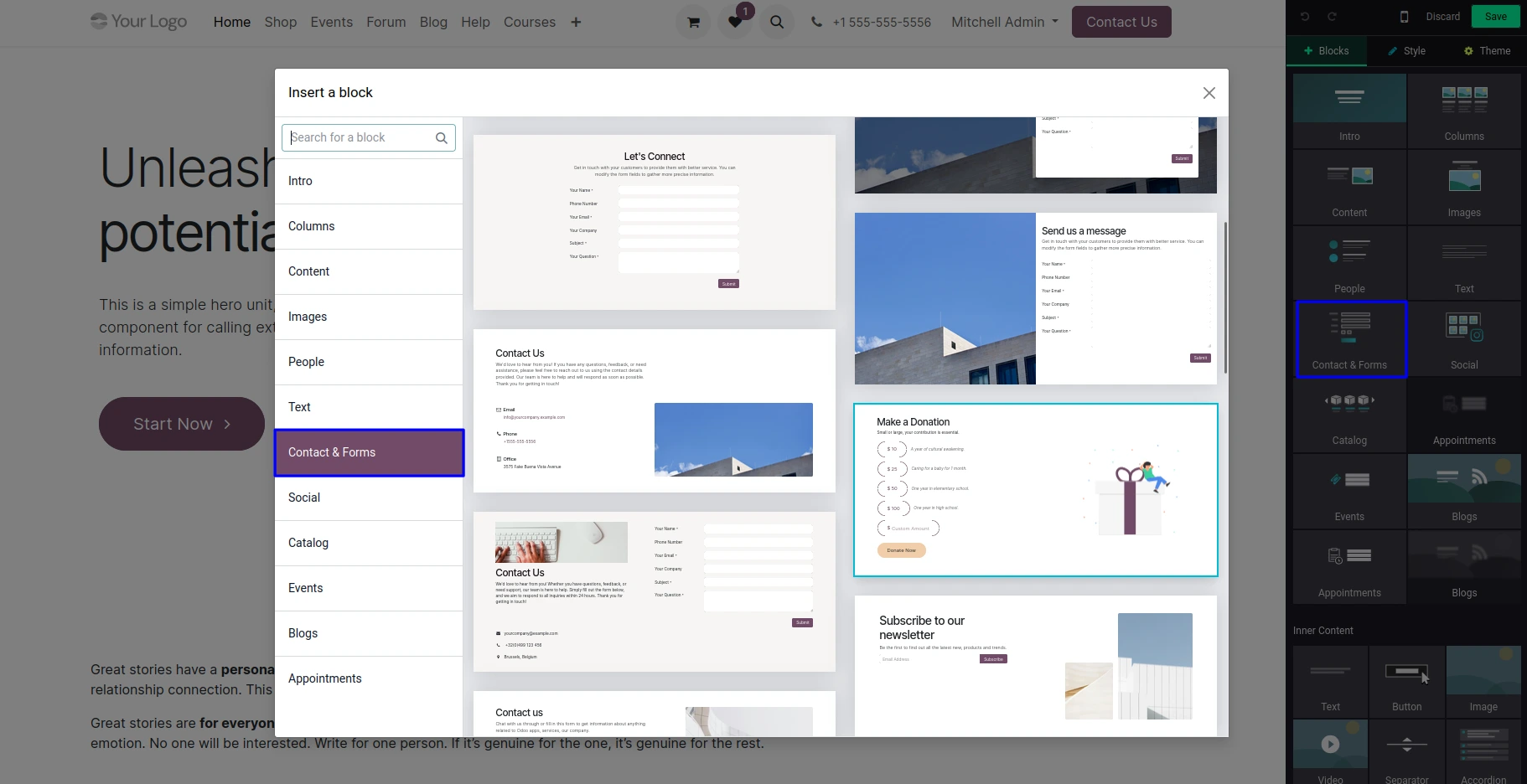Image resolution: width=1527 pixels, height=784 pixels.
Task: Open the Forum nav link
Action: point(386,22)
